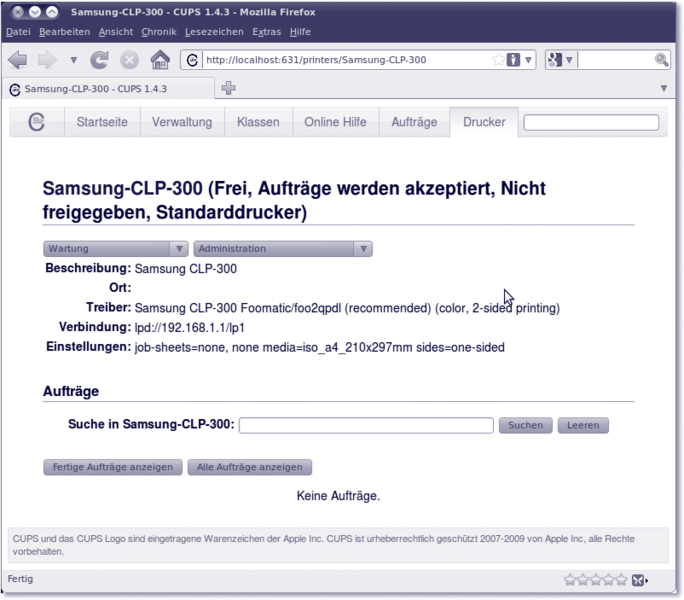
Task: Expand the Administration dropdown
Action: coord(282,249)
